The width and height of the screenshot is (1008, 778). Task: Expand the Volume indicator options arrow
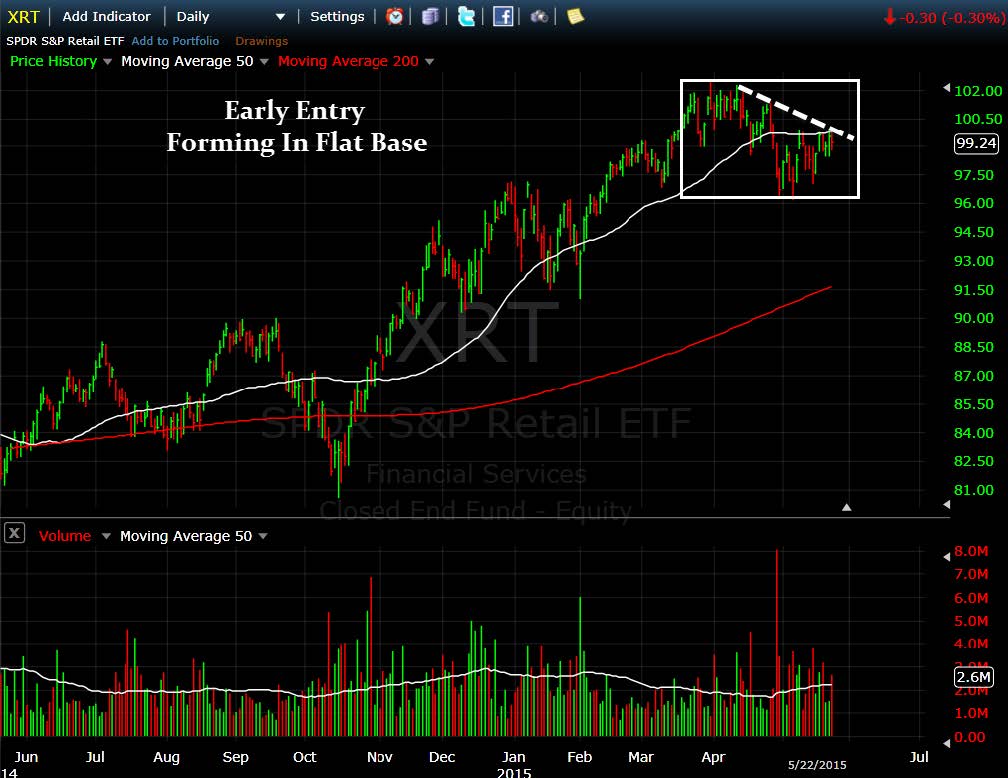(106, 536)
